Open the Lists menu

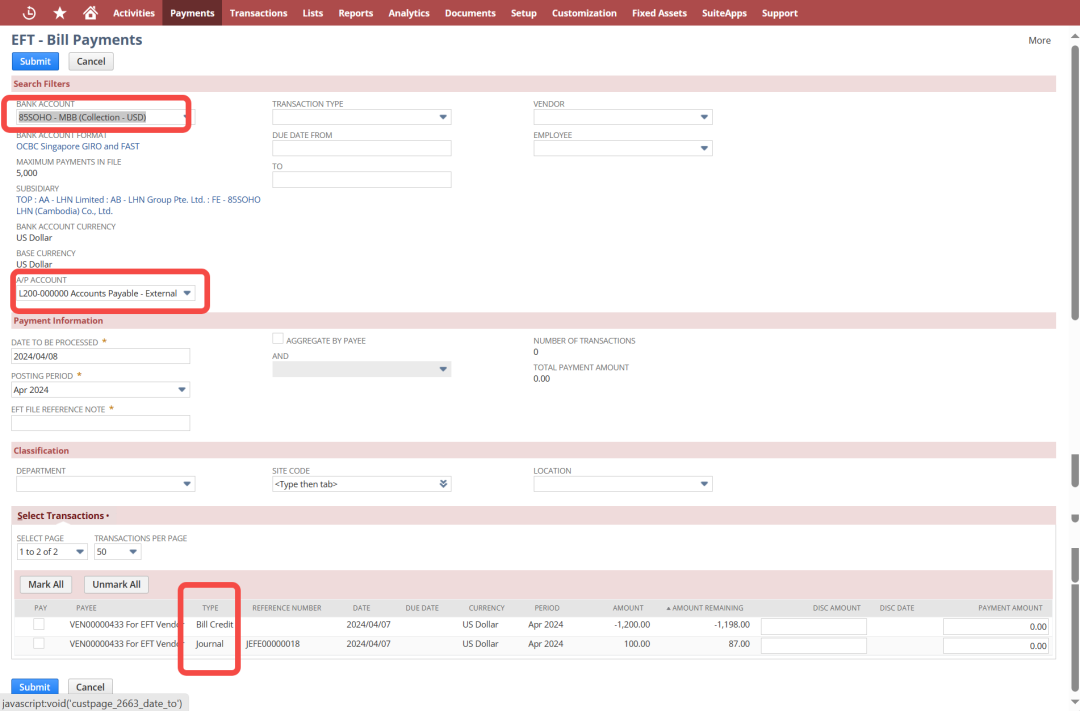pyautogui.click(x=313, y=13)
